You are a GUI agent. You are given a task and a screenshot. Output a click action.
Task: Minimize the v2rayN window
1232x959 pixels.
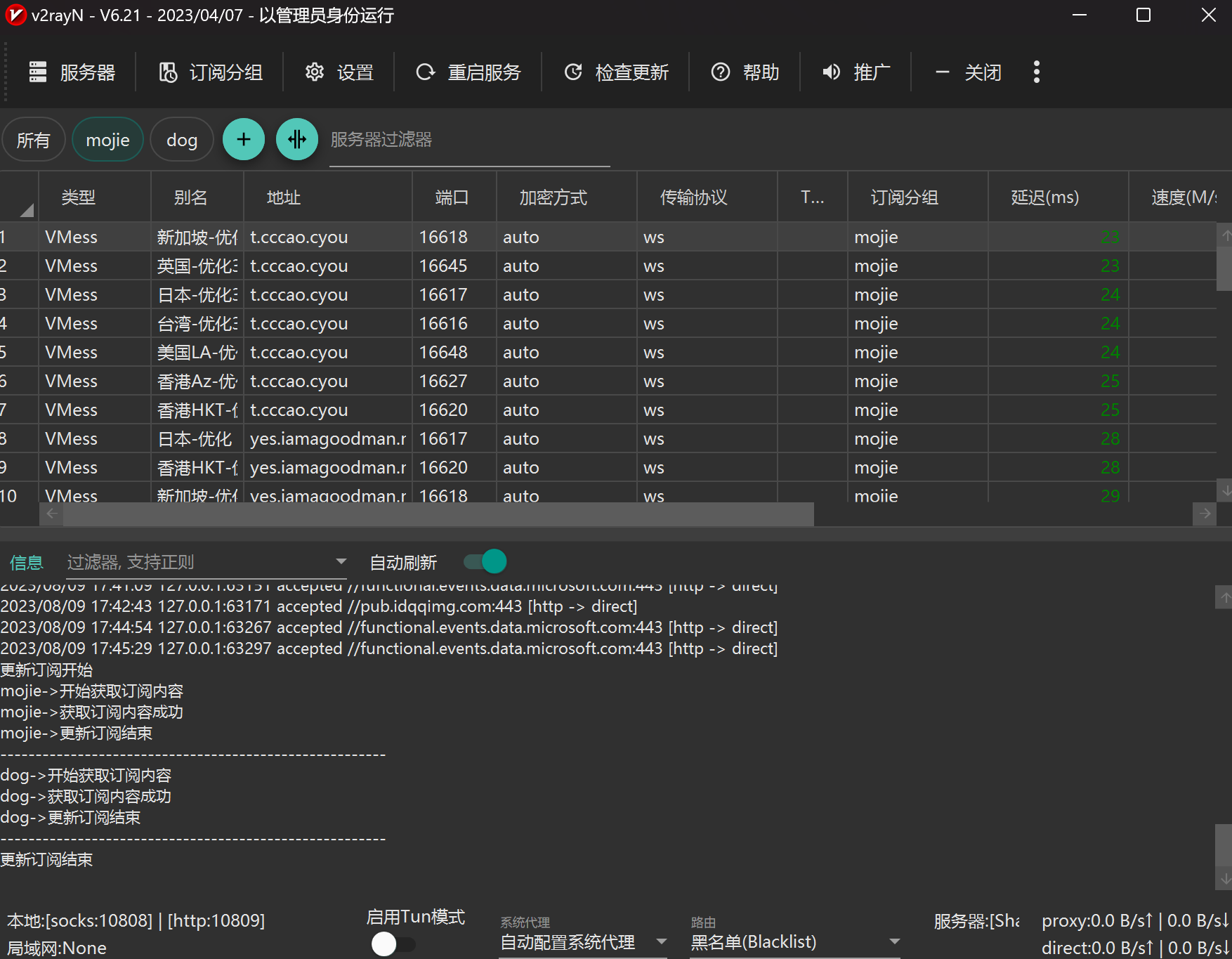tap(1080, 15)
